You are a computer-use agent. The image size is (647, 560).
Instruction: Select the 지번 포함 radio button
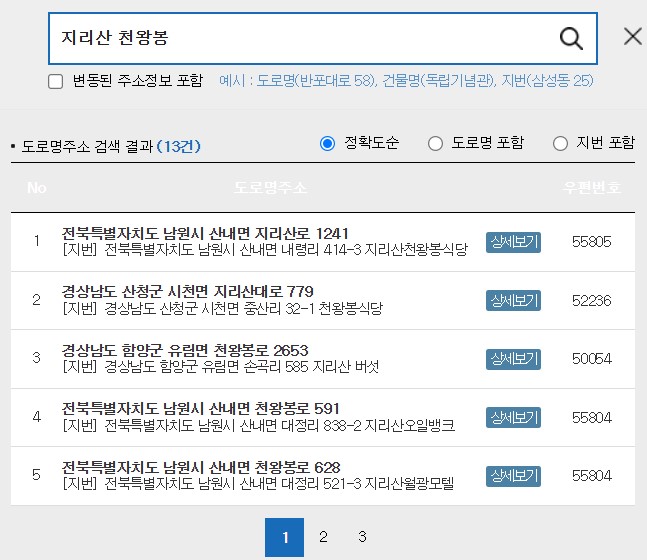pos(560,144)
